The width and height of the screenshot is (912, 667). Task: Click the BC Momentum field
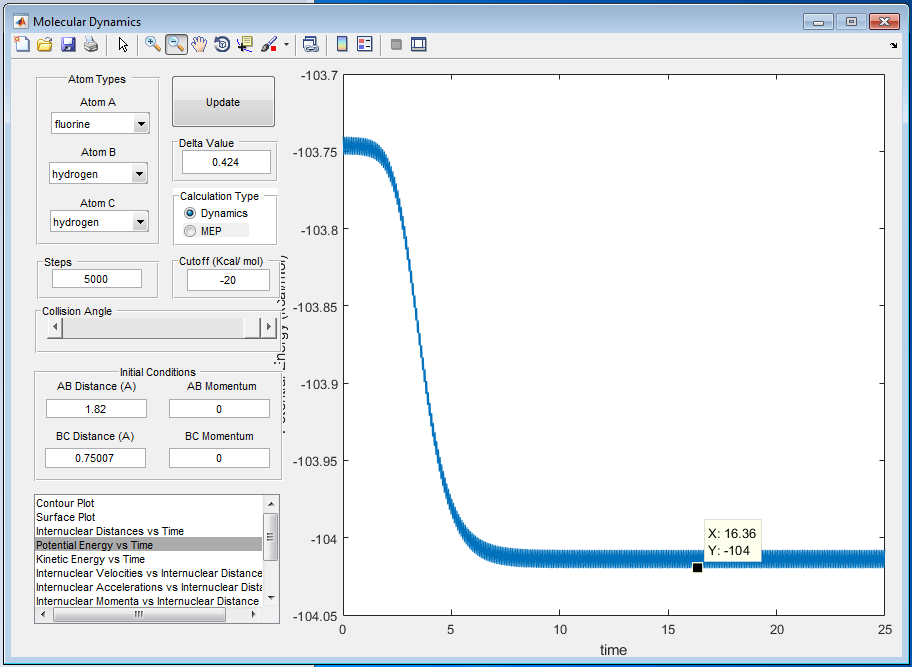(x=219, y=458)
